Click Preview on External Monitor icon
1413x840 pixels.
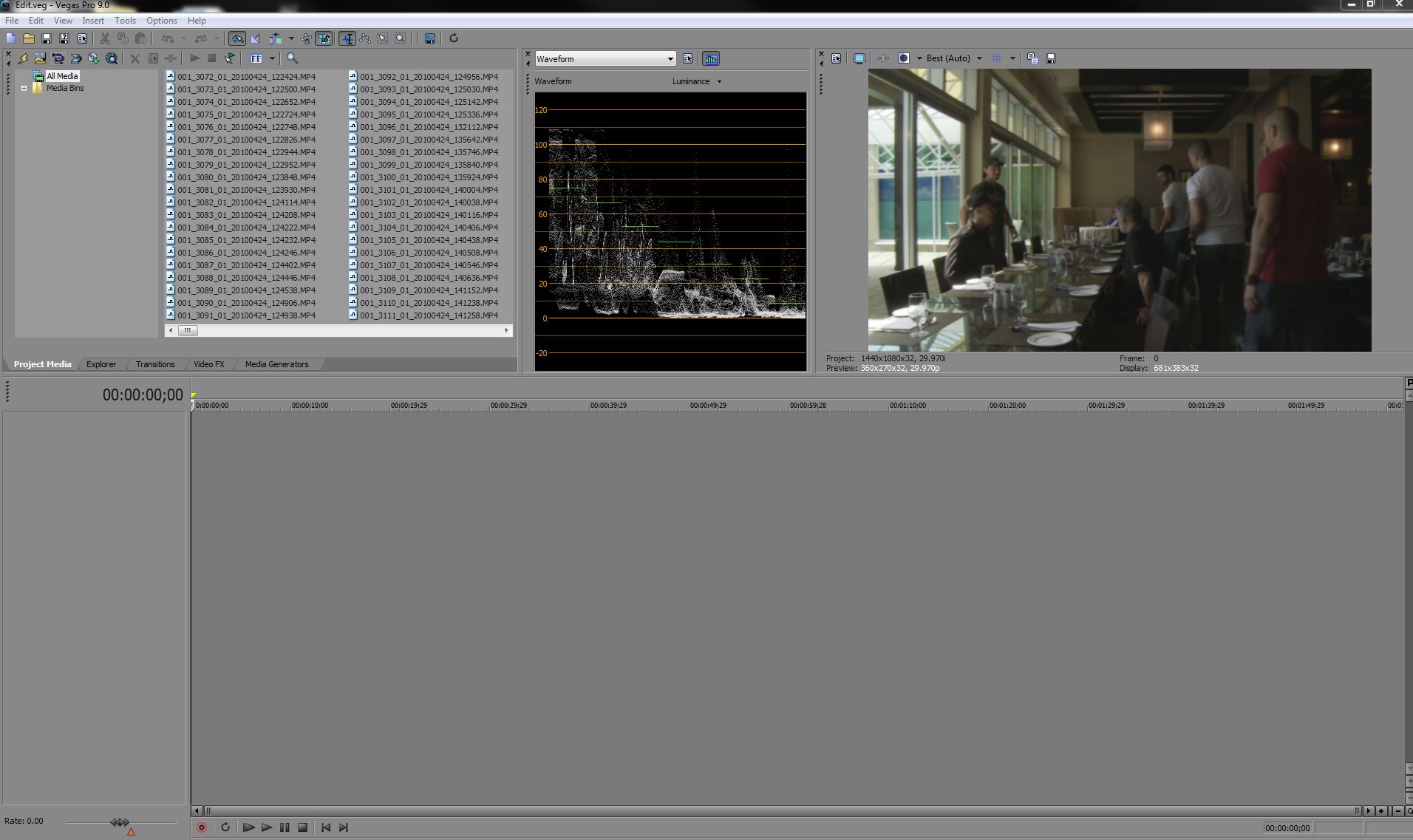coord(859,58)
